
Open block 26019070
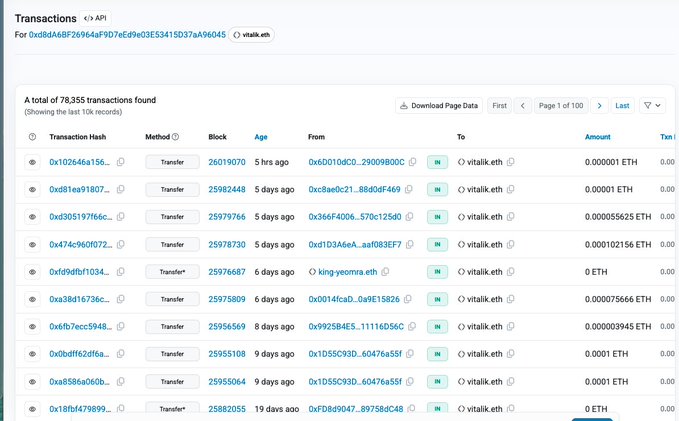(227, 162)
